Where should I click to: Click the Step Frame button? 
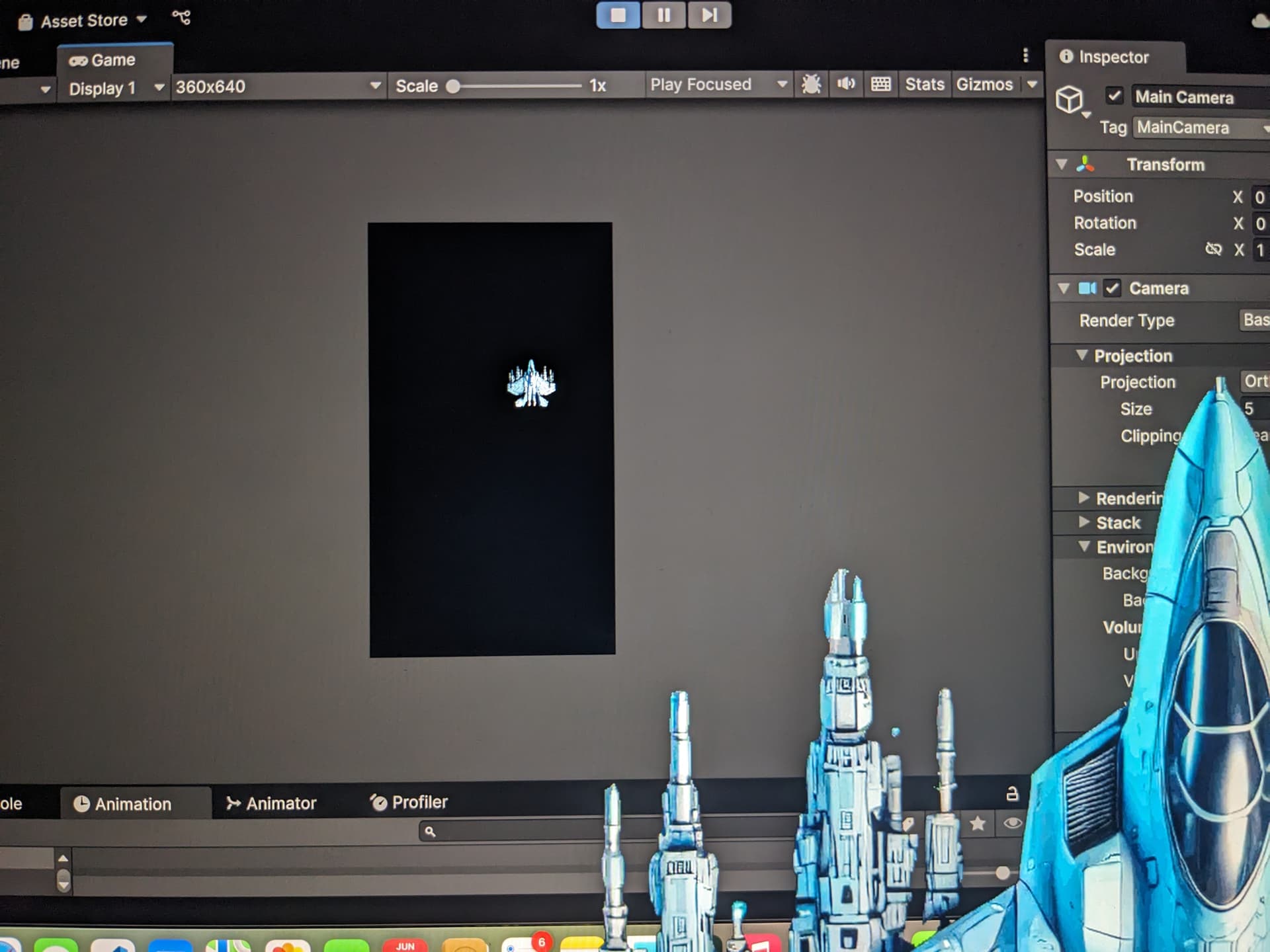click(708, 15)
